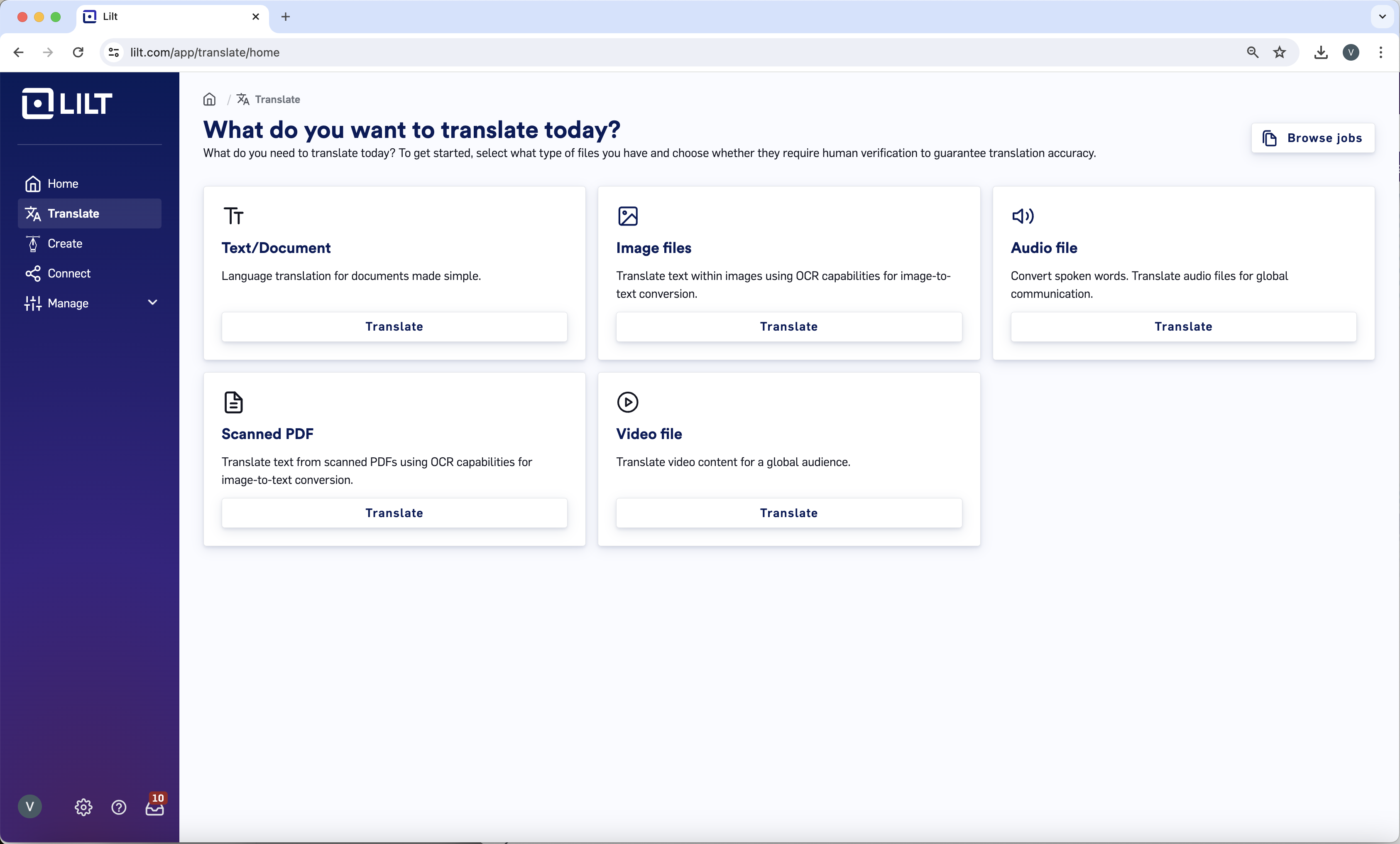Open Manage in the sidebar
Screen dimensions: 1400x844
click(89, 303)
